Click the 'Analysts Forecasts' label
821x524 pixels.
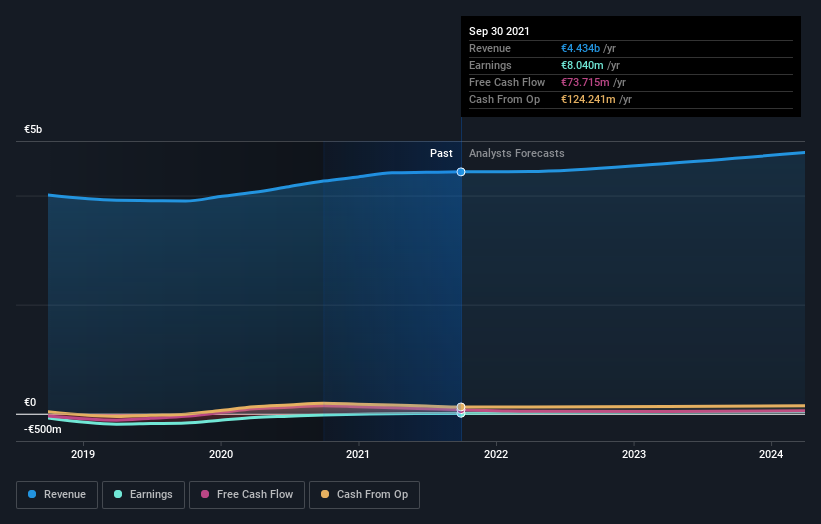click(x=517, y=153)
